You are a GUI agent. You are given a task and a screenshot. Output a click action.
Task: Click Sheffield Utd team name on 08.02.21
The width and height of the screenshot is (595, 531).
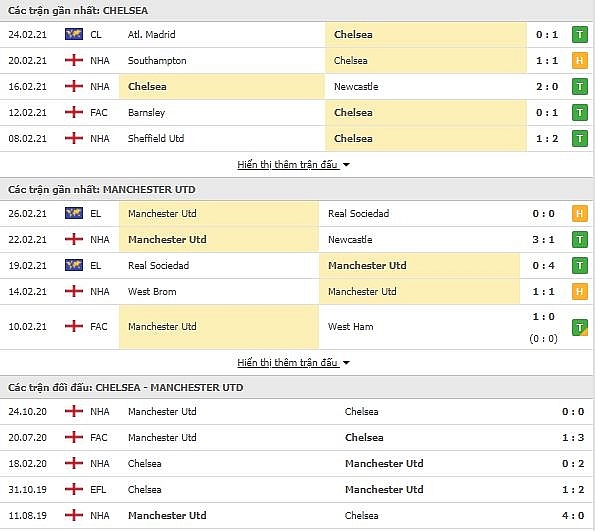[156, 139]
